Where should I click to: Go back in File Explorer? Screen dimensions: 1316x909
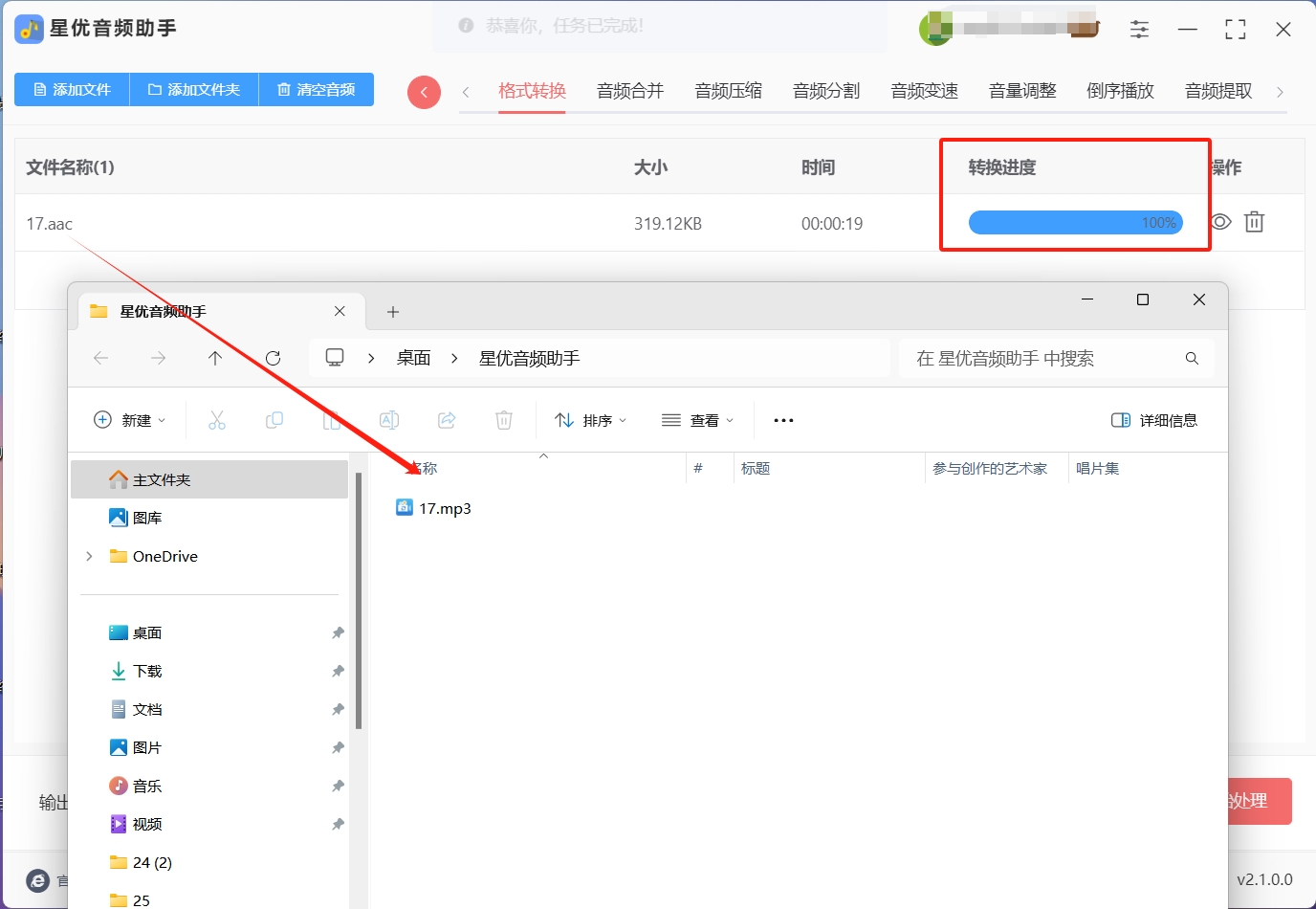tap(100, 358)
